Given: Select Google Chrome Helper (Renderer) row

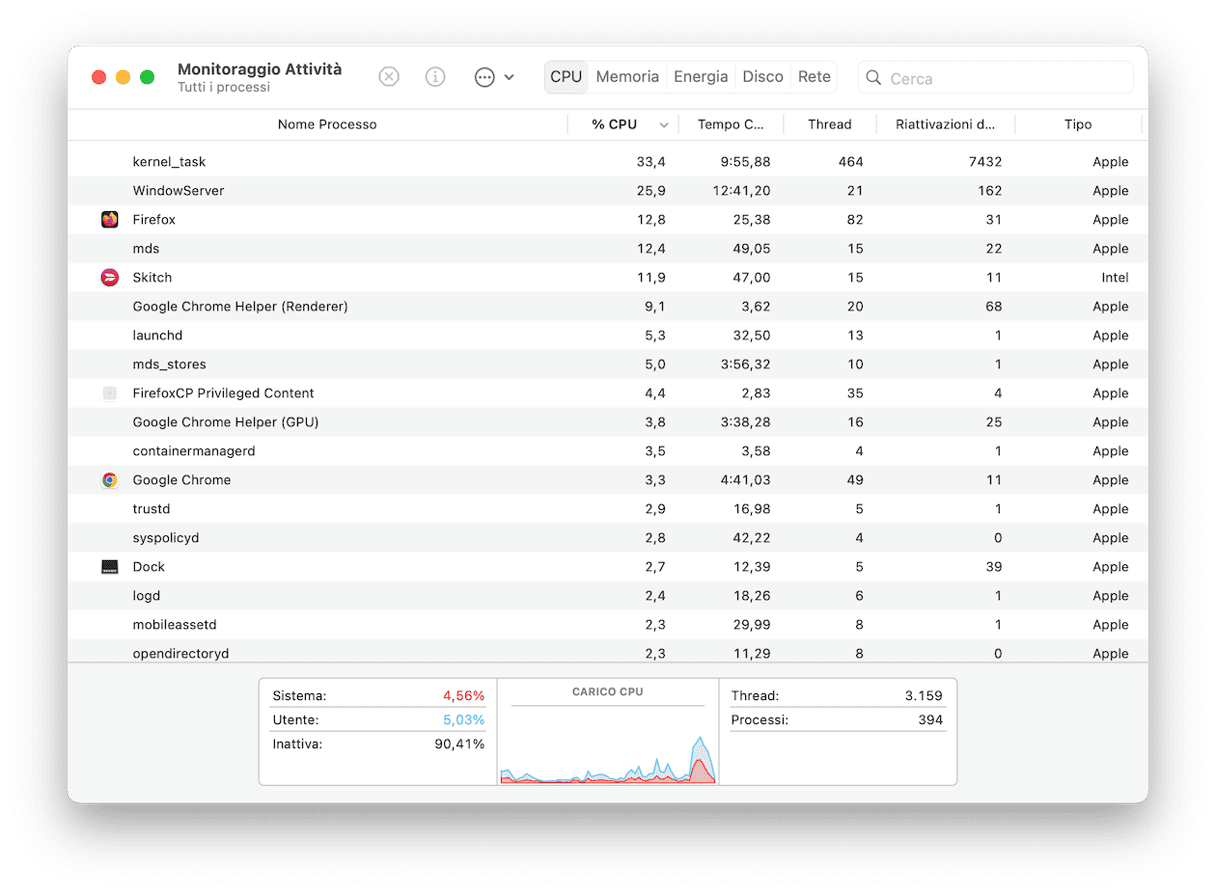Looking at the screenshot, I should [x=608, y=307].
